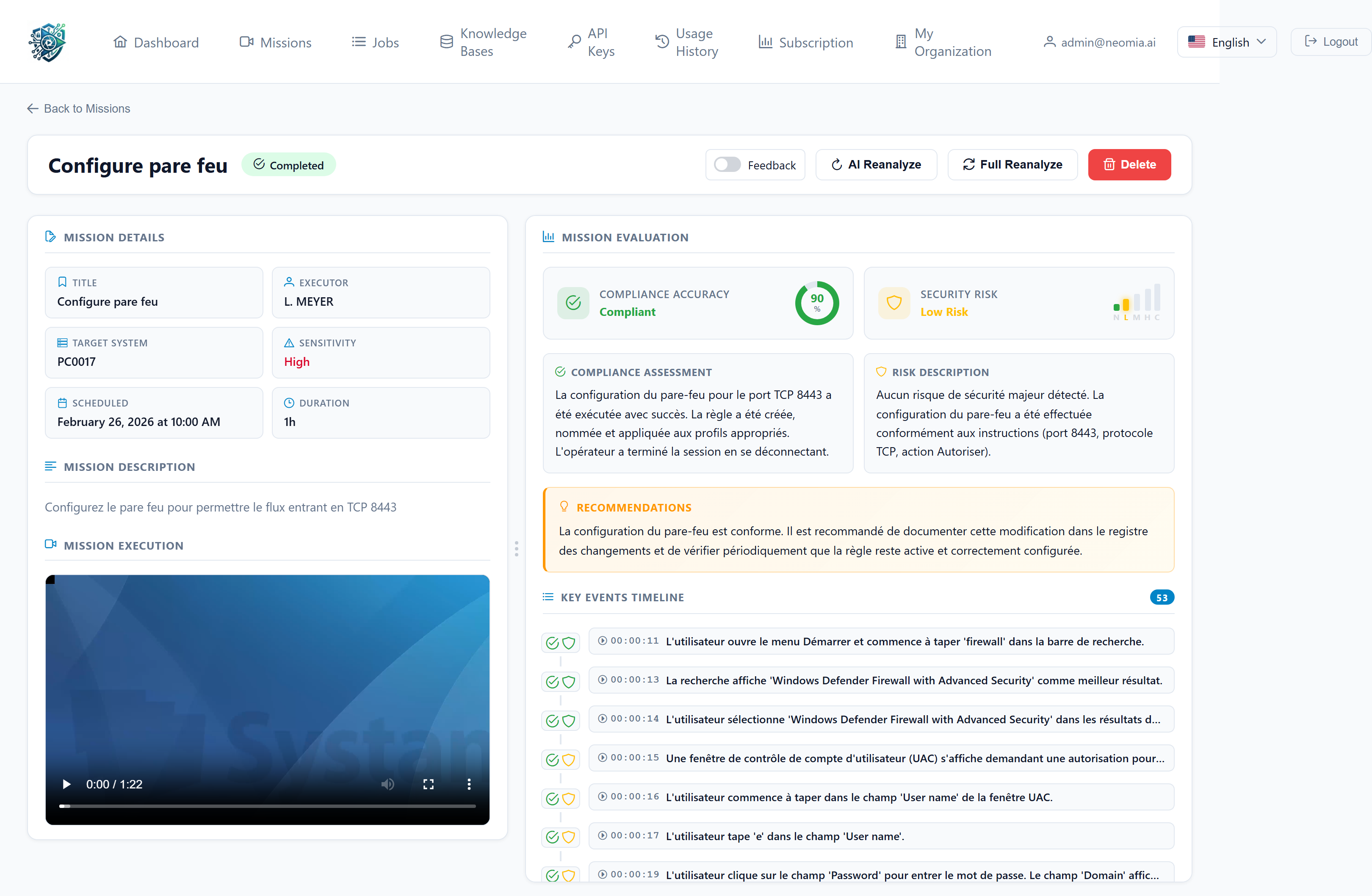Viewport: 1372px width, 896px height.
Task: Open the 00:00:16 User name event
Action: (x=881, y=797)
